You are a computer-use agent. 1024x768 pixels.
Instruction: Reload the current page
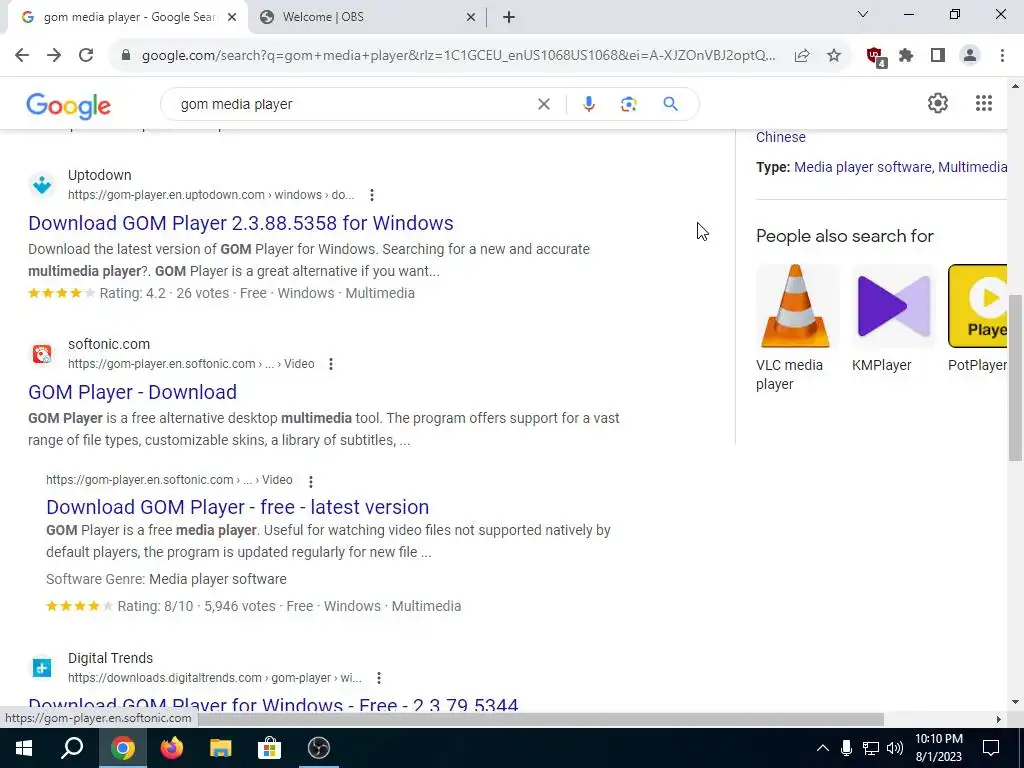[86, 56]
